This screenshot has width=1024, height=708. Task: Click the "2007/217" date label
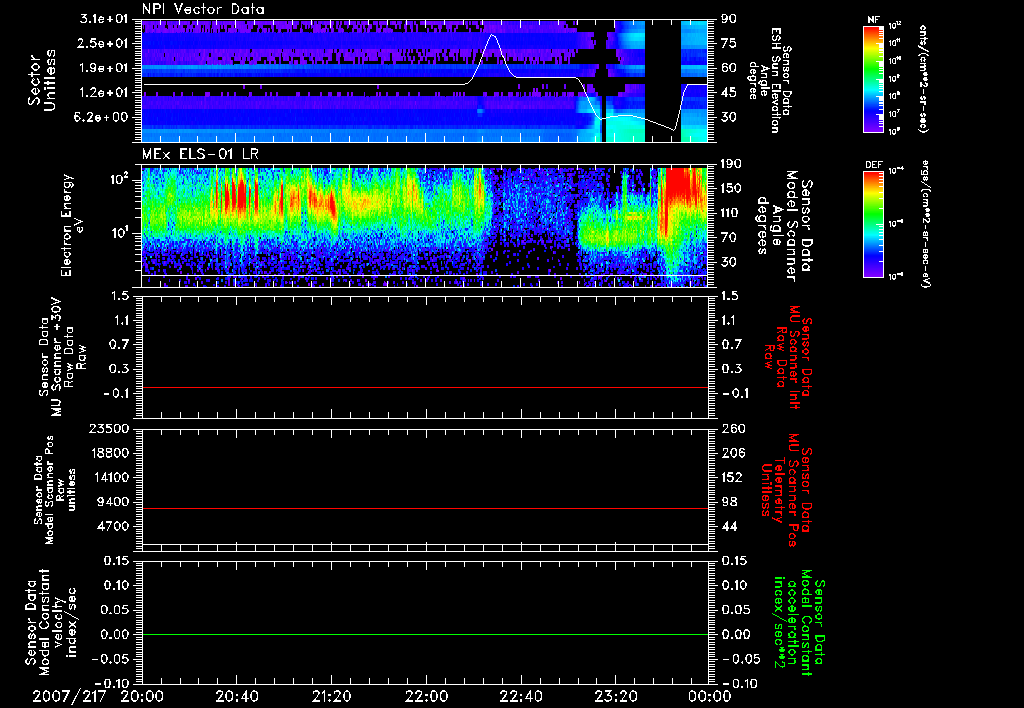70,696
